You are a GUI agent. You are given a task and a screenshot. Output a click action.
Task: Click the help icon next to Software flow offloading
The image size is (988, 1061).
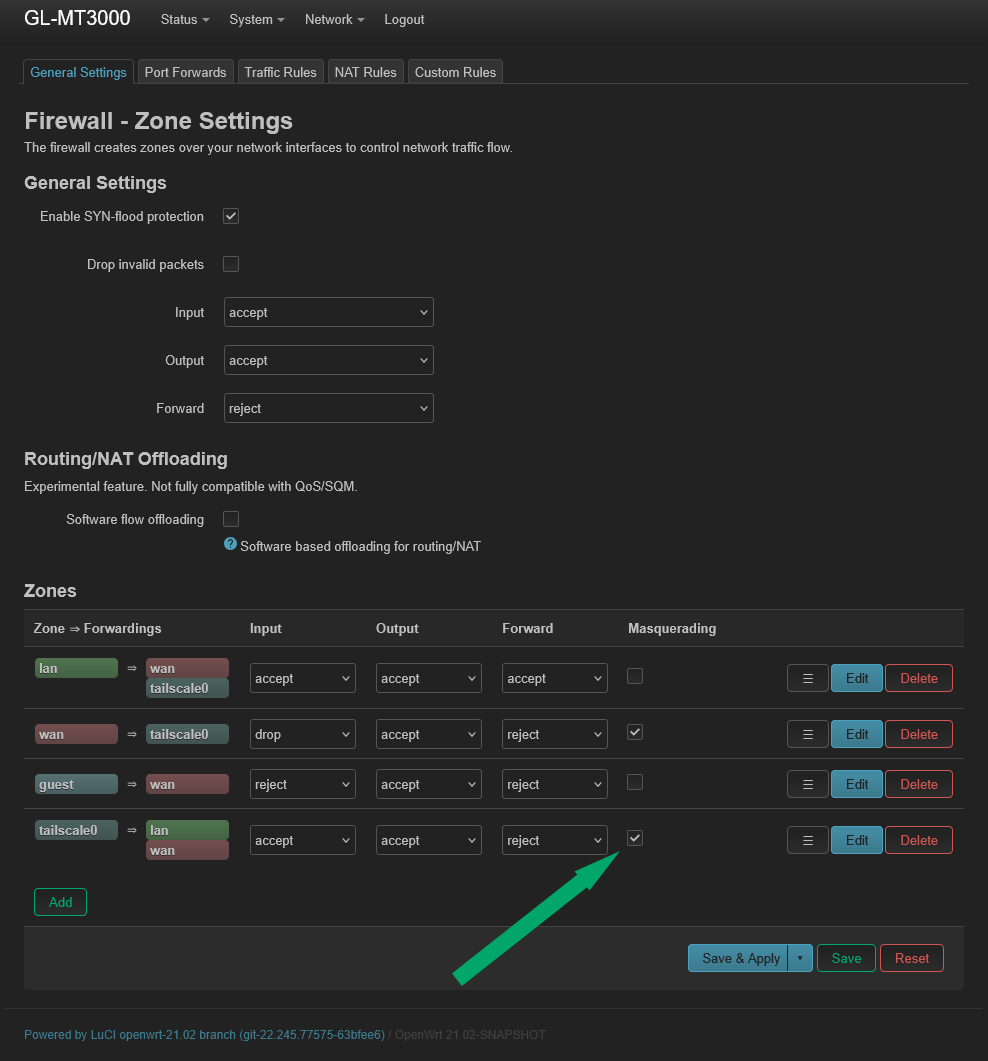coord(230,543)
